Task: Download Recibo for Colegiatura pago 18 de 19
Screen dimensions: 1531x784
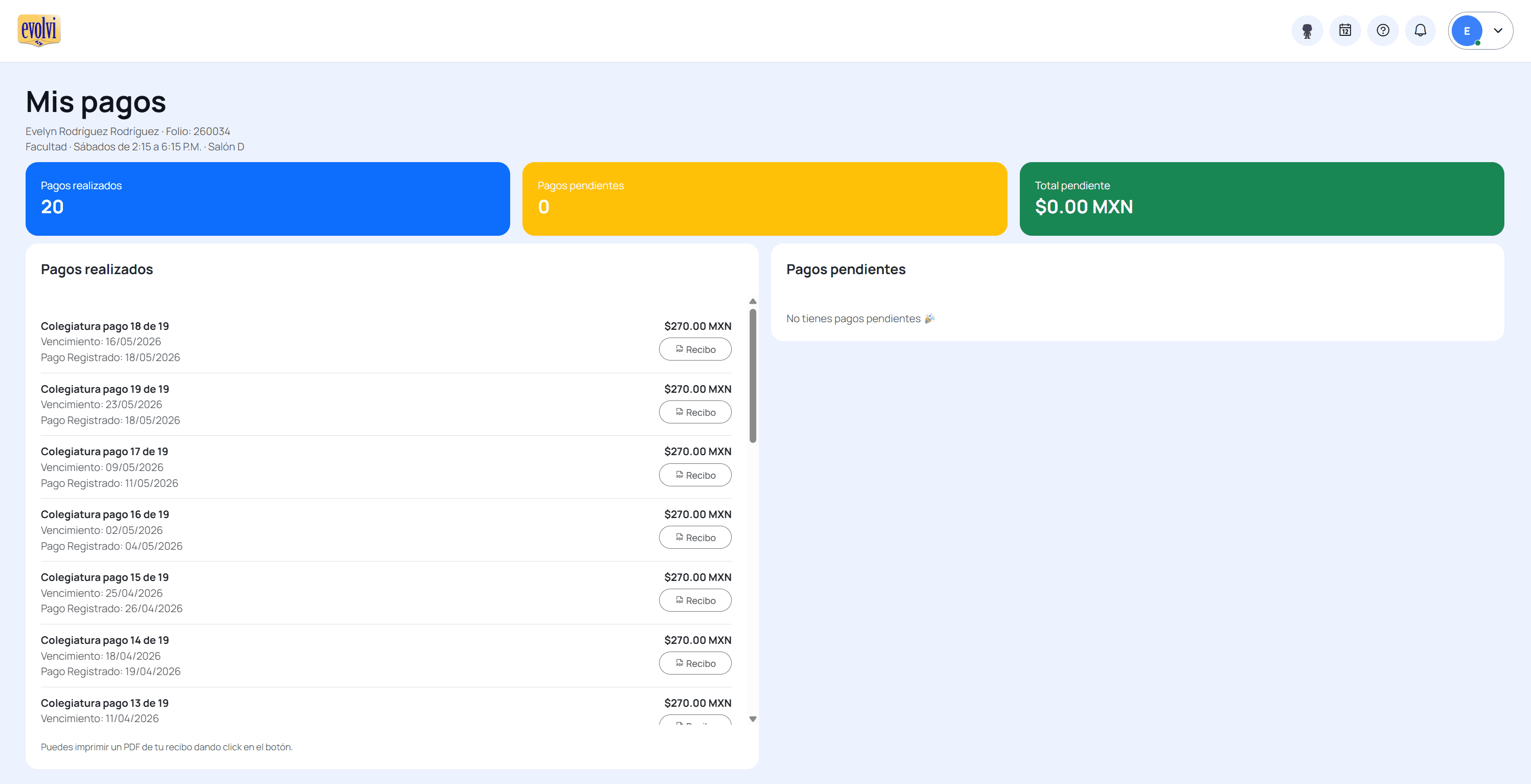Action: point(695,349)
